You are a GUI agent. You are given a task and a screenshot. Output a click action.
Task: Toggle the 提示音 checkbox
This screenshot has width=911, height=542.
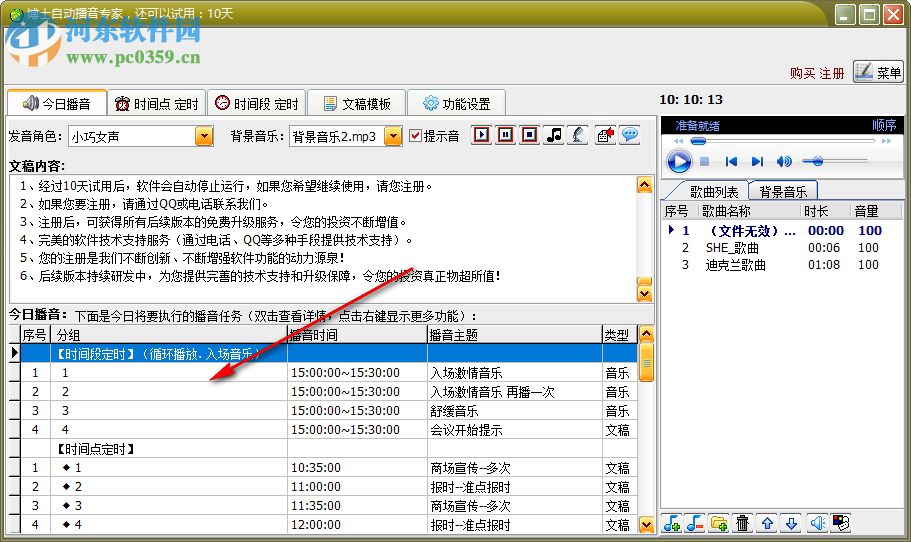[415, 136]
